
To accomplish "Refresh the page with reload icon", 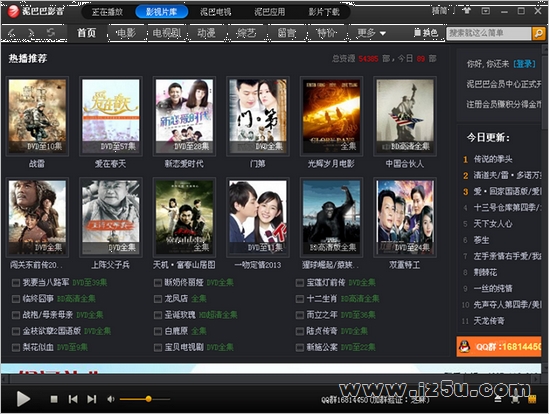I will (51, 33).
